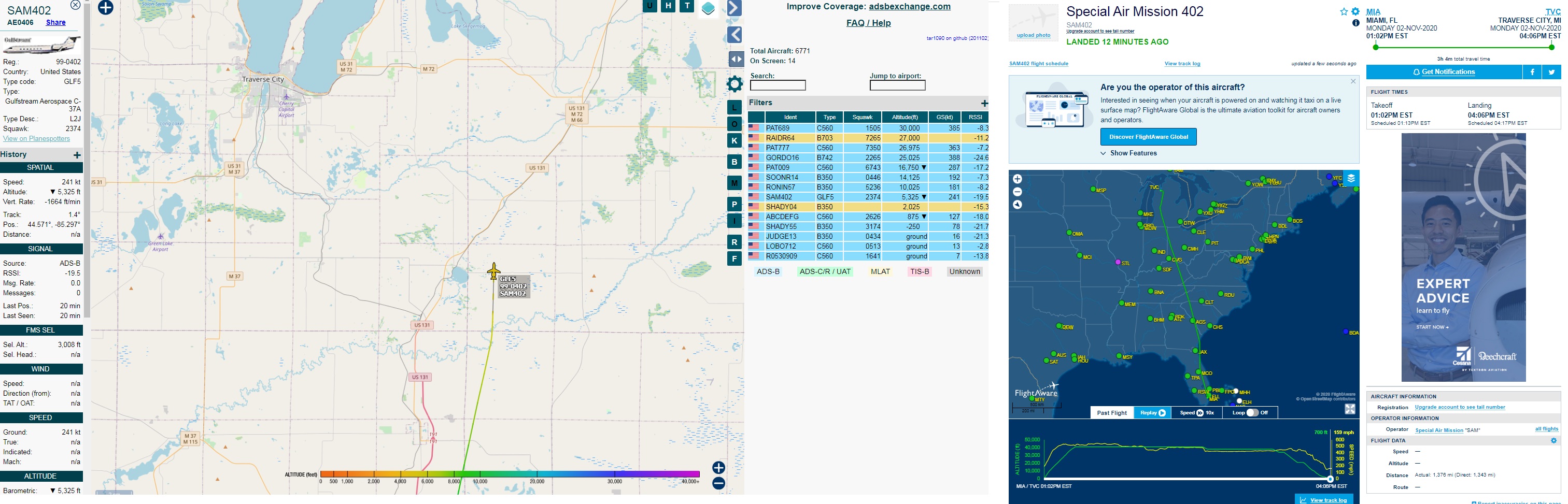Close the operator promotion banner

tap(1353, 81)
